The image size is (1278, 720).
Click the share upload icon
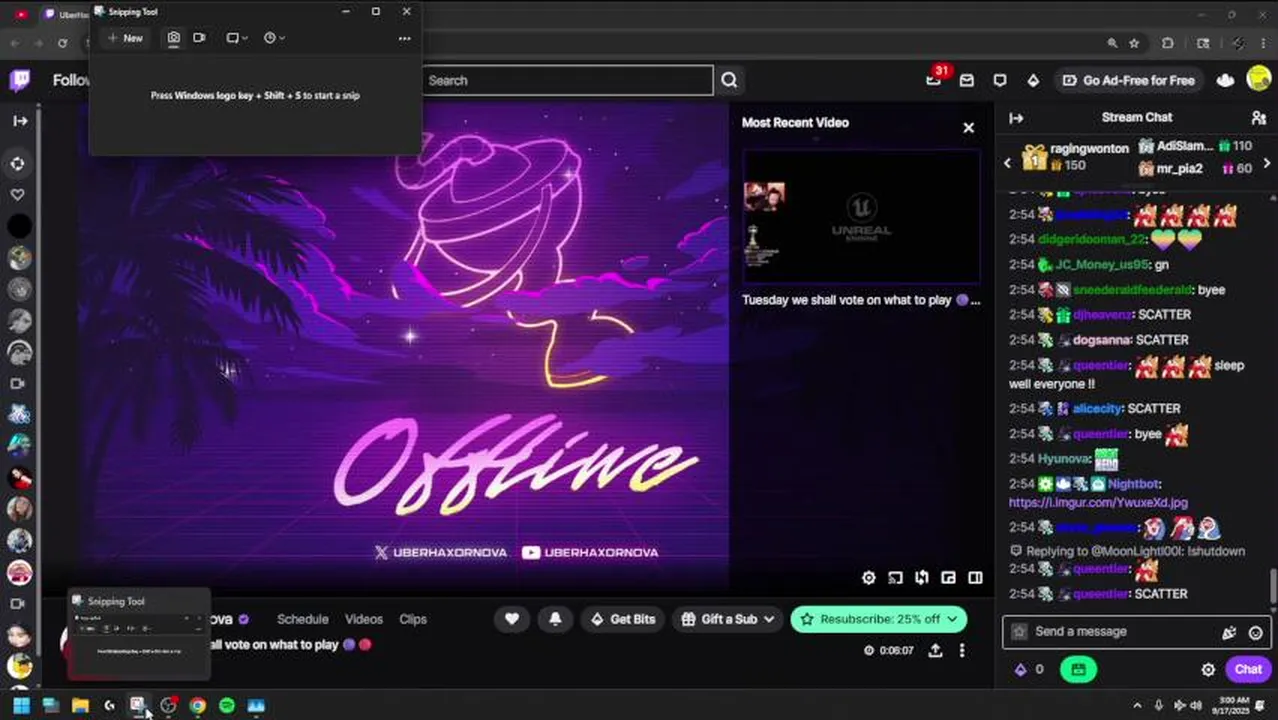(935, 650)
